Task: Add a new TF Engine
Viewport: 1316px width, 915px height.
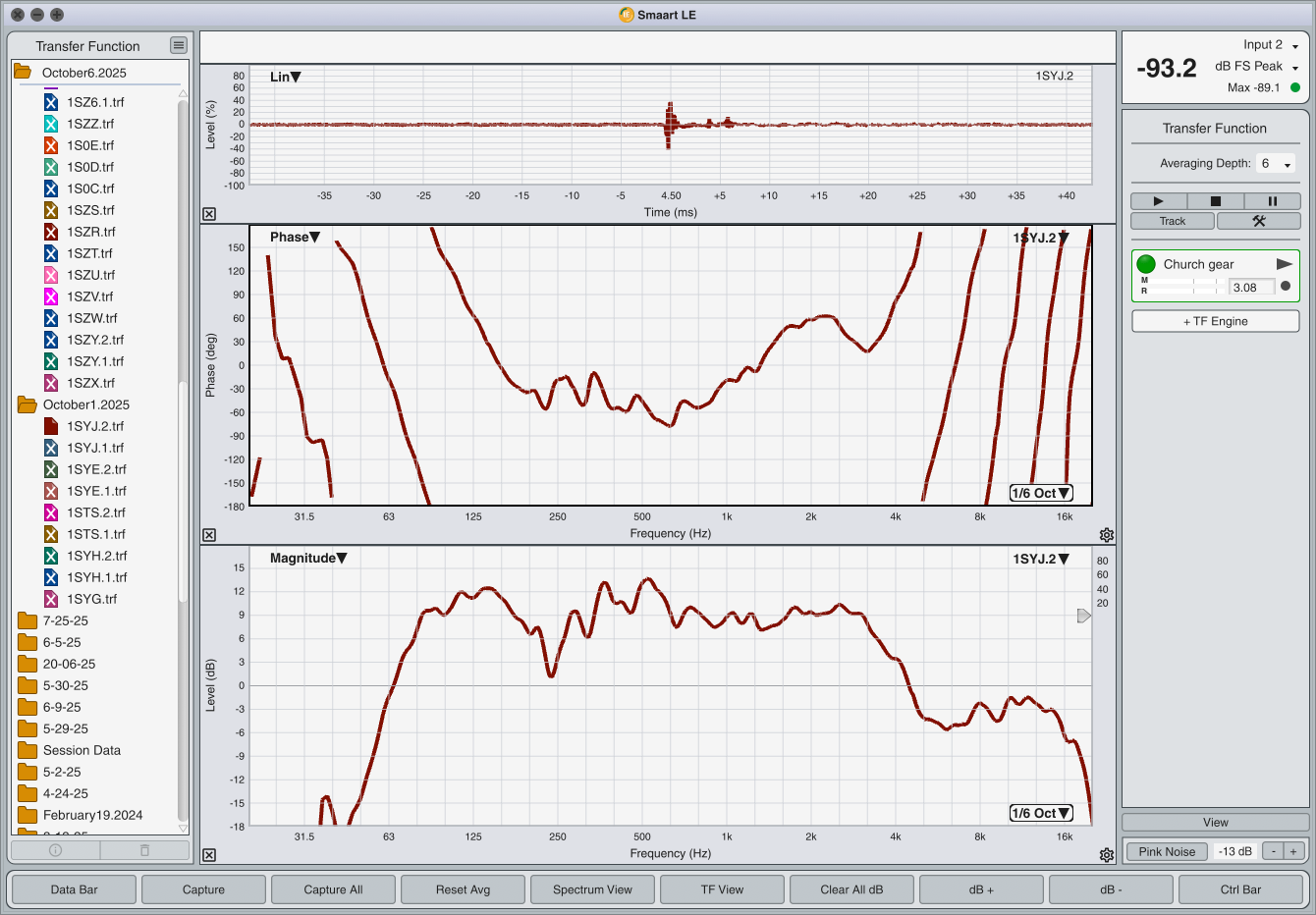Action: (1215, 321)
